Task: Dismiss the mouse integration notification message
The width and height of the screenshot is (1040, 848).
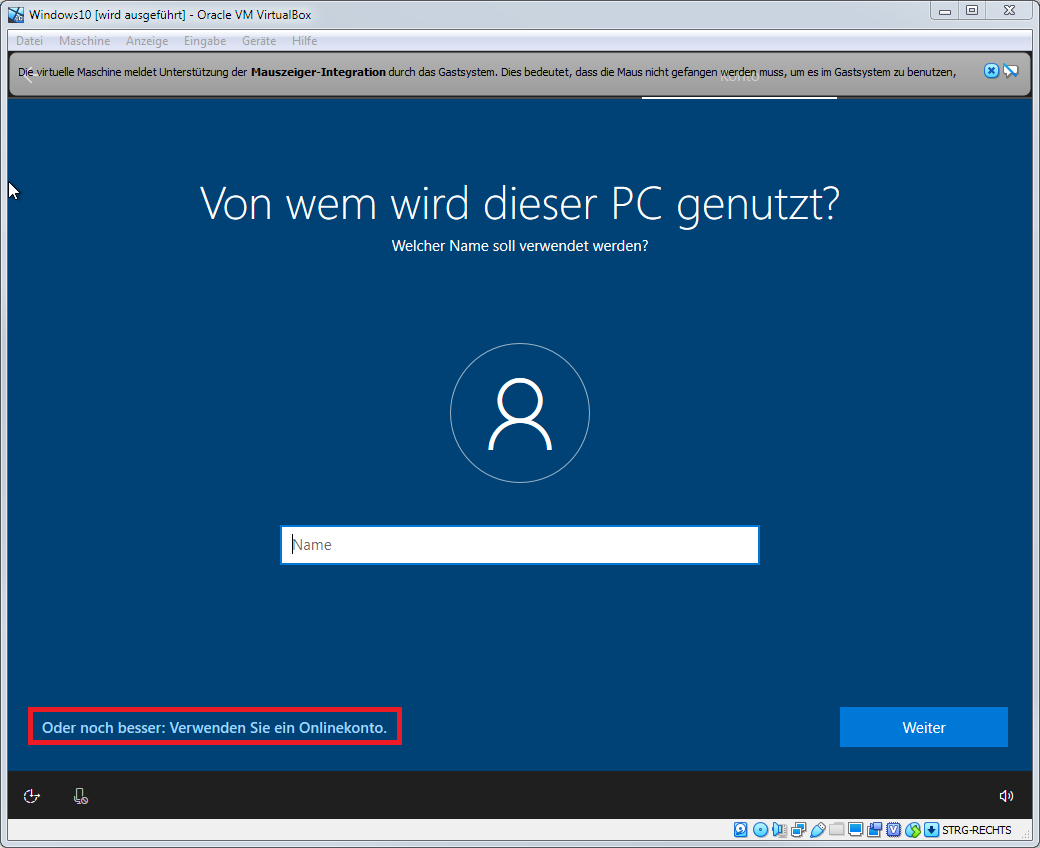Action: click(x=991, y=70)
